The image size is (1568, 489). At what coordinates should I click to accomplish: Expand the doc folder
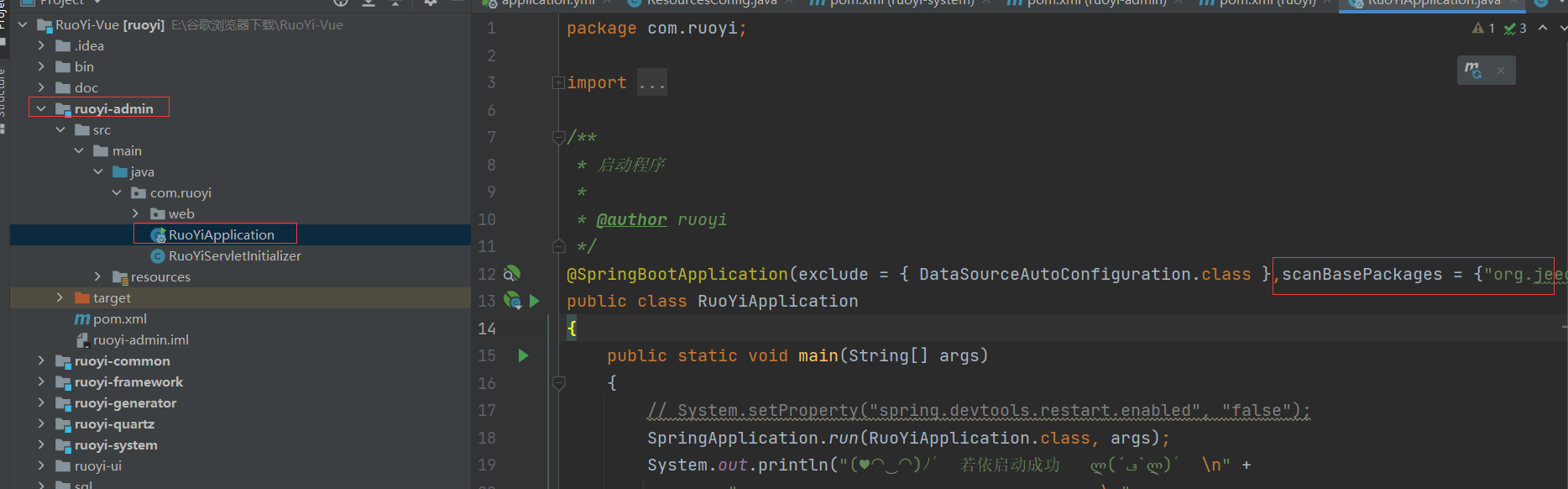41,88
